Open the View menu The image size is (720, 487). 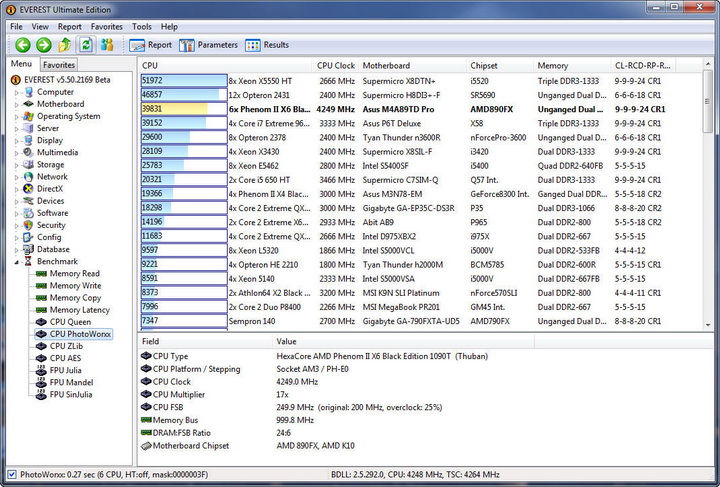pyautogui.click(x=40, y=27)
